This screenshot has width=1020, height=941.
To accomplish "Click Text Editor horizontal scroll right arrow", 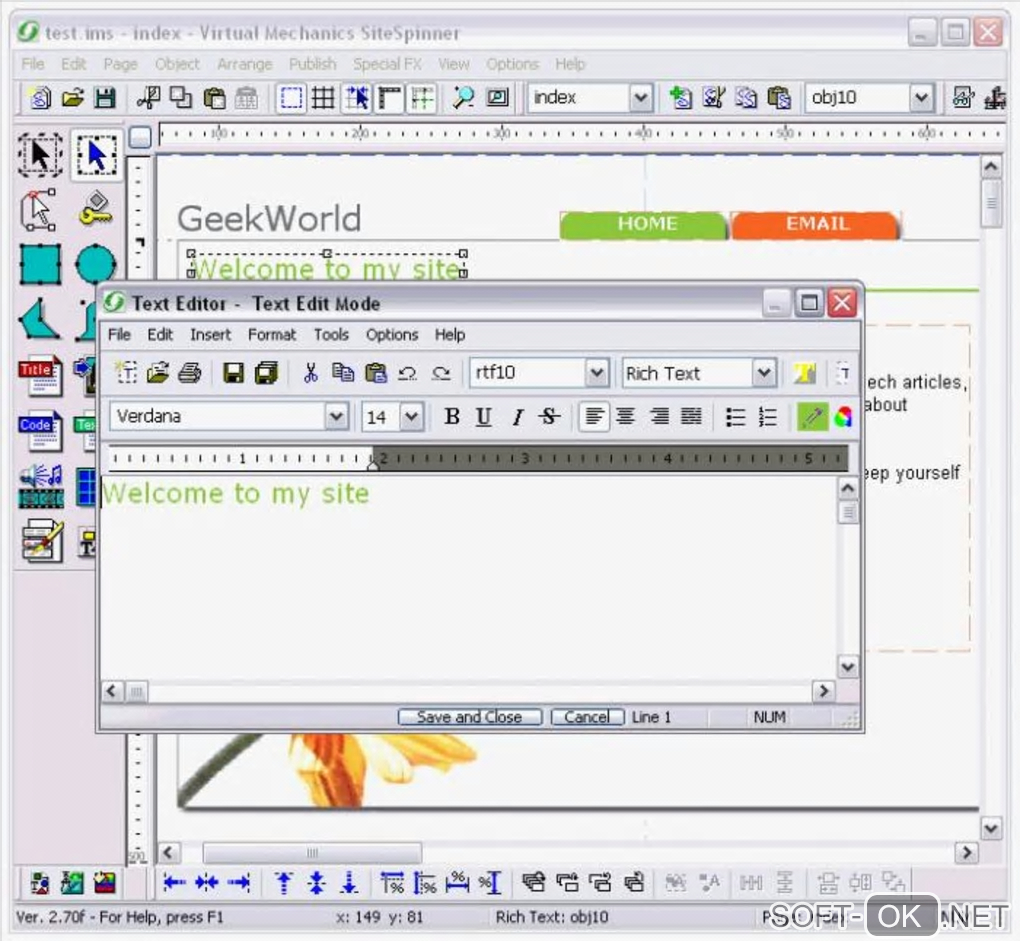I will tap(824, 691).
